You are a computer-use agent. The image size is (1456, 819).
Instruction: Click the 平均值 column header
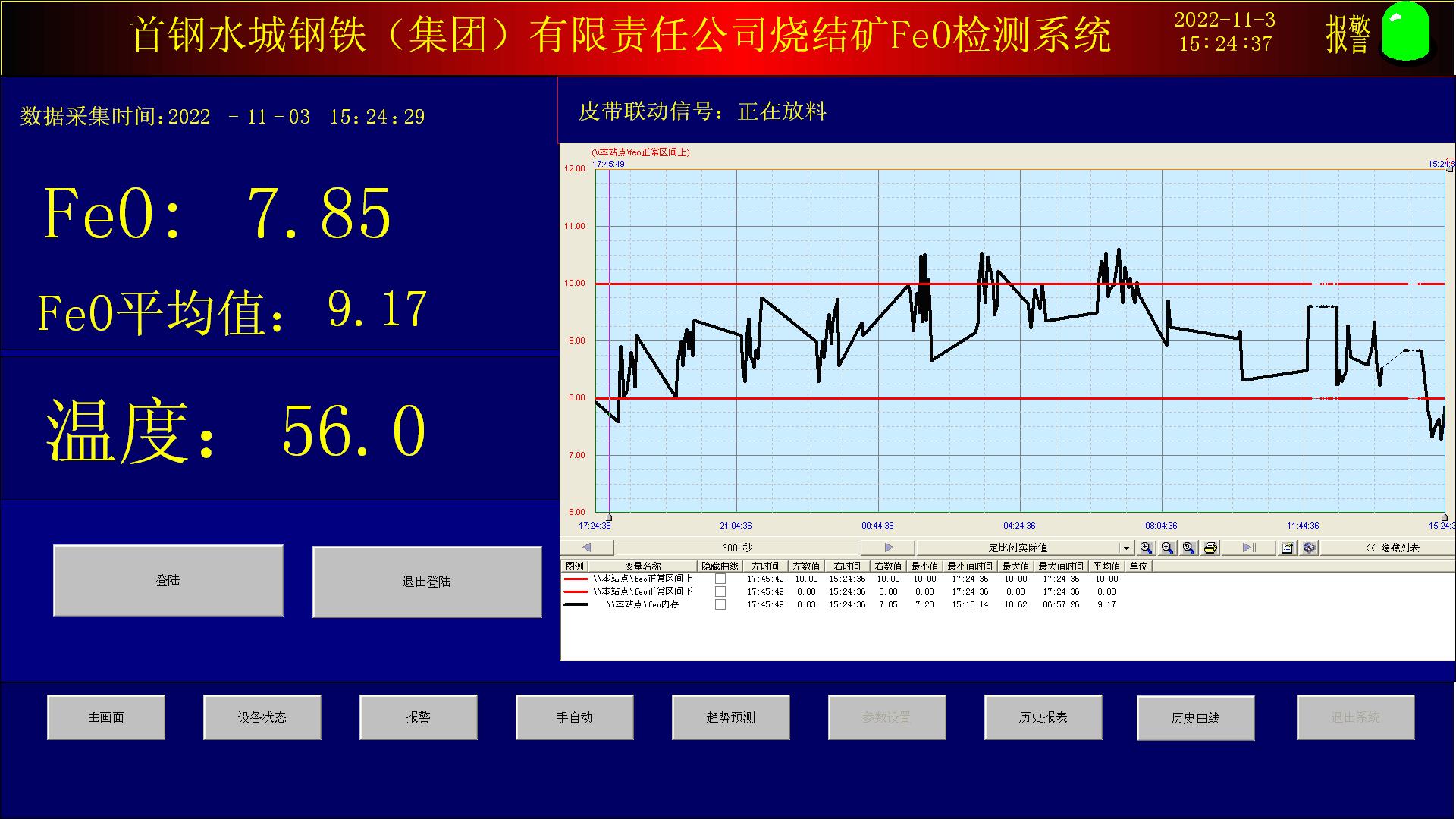point(1107,566)
